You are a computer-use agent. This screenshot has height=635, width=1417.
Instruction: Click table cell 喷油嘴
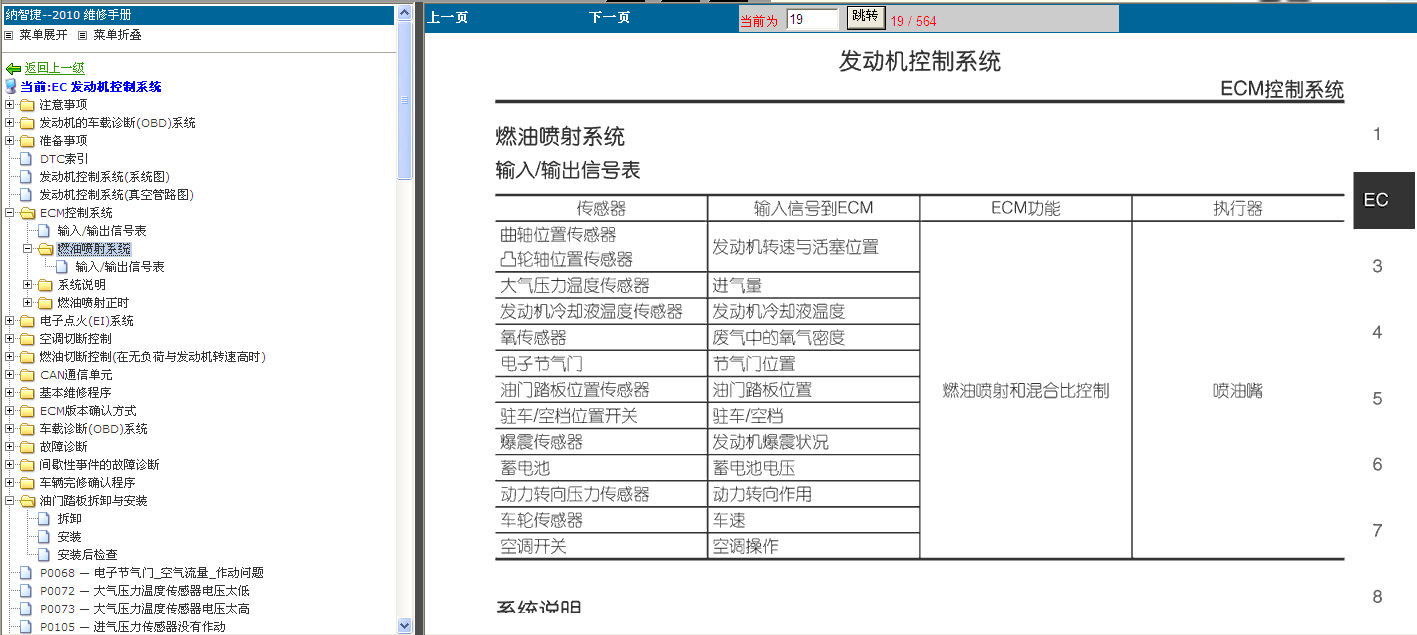click(1238, 391)
